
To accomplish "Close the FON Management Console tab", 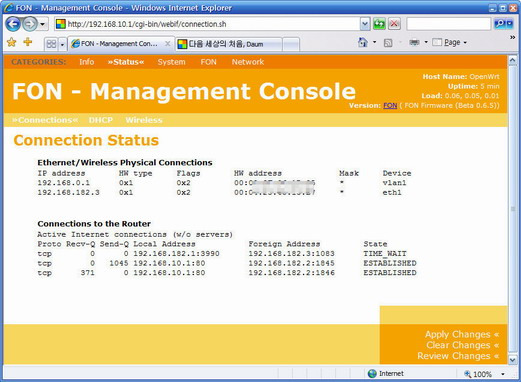I will pos(168,44).
